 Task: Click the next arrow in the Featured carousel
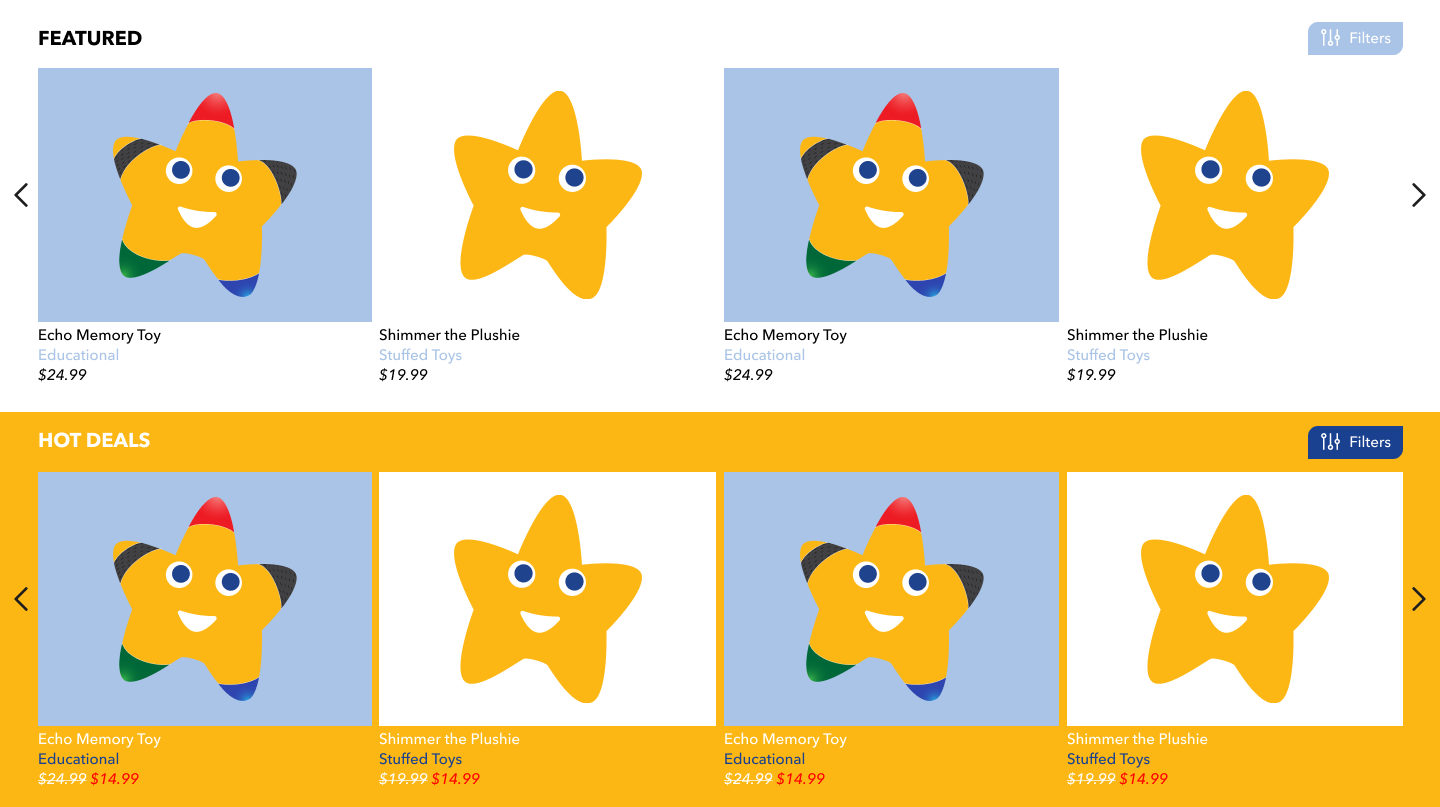coord(1418,195)
